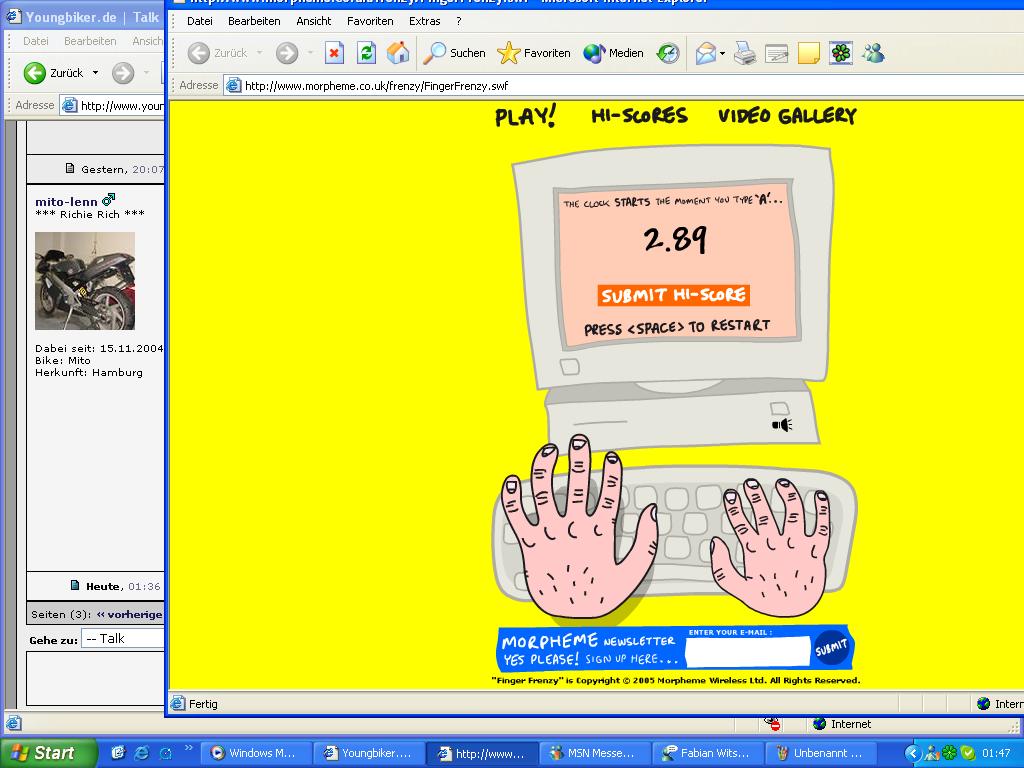The height and width of the screenshot is (768, 1024).
Task: Toggle the speaker sound icon on the game computer
Action: click(782, 425)
